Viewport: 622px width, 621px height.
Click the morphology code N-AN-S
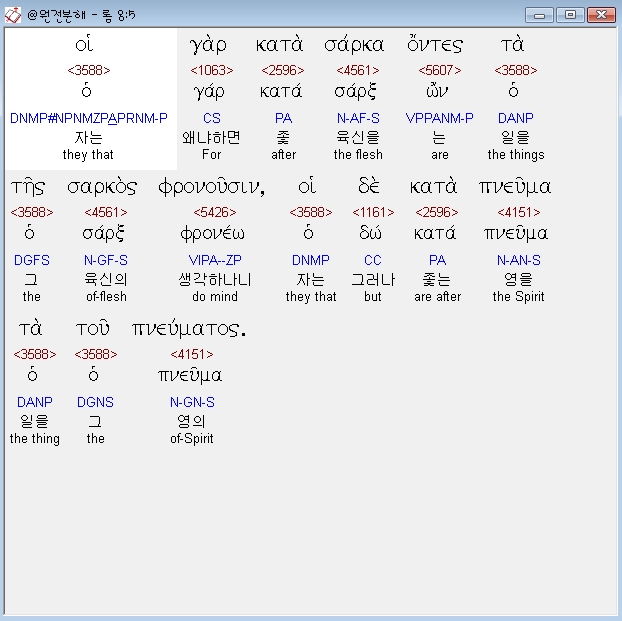click(519, 260)
